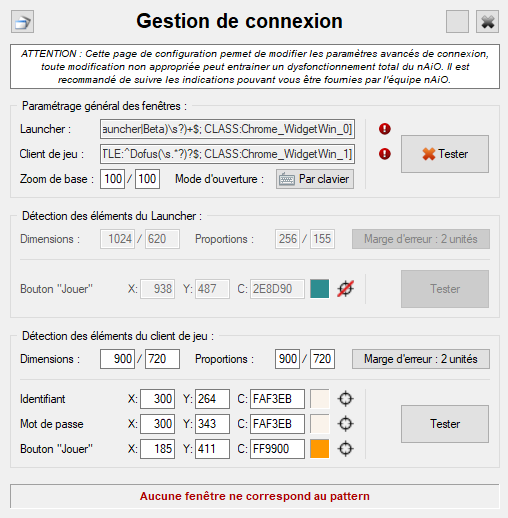
Task: Click the crosshair picker for Mot de passe
Action: point(345,424)
